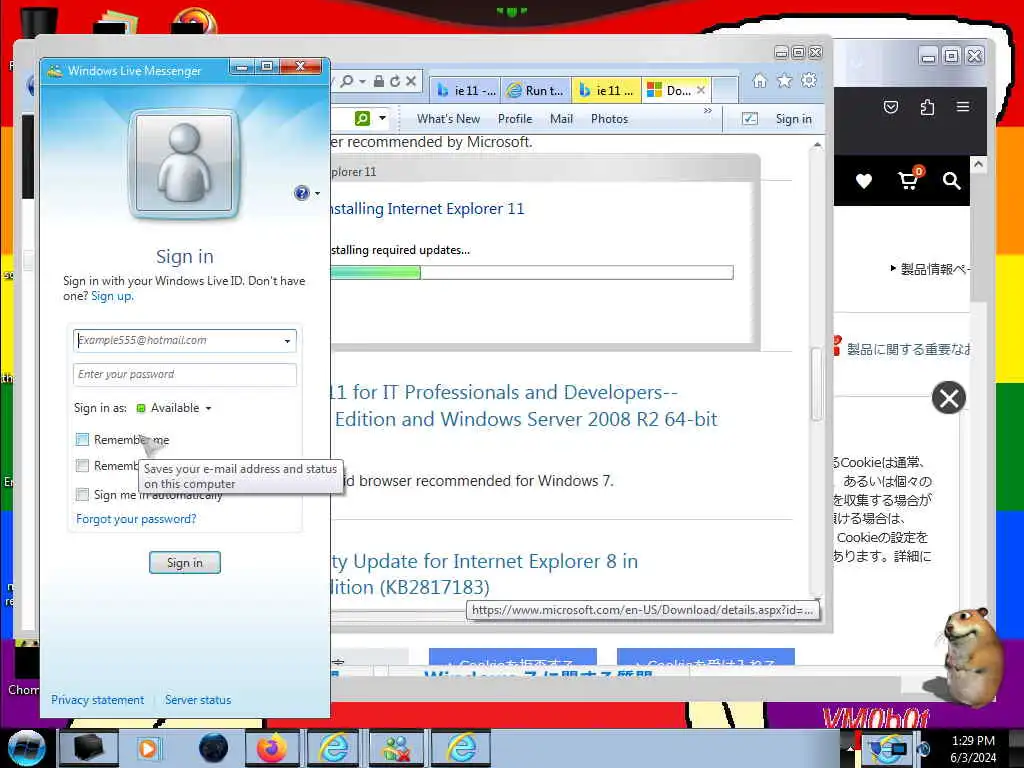The width and height of the screenshot is (1024, 768).
Task: Click the IE refresh icon
Action: click(x=395, y=81)
